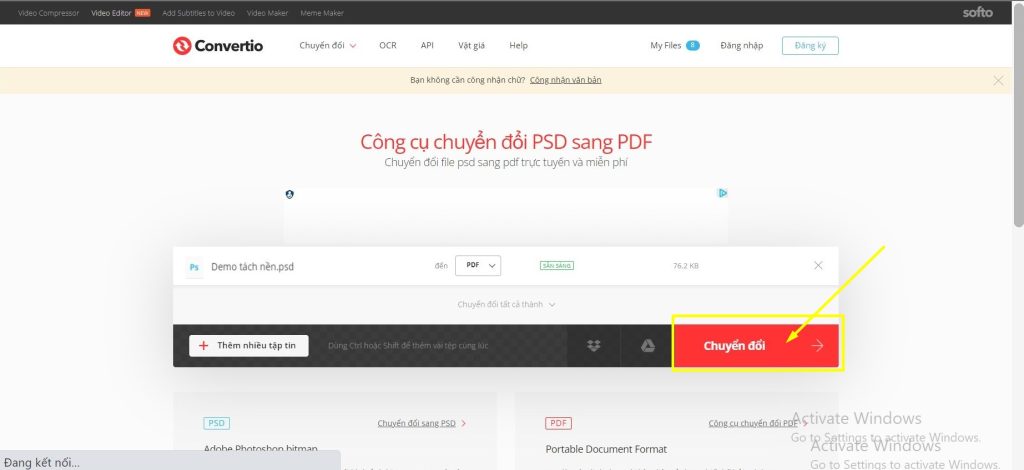Click the red Chuyển đổi convert button
The image size is (1024, 470).
coord(756,346)
